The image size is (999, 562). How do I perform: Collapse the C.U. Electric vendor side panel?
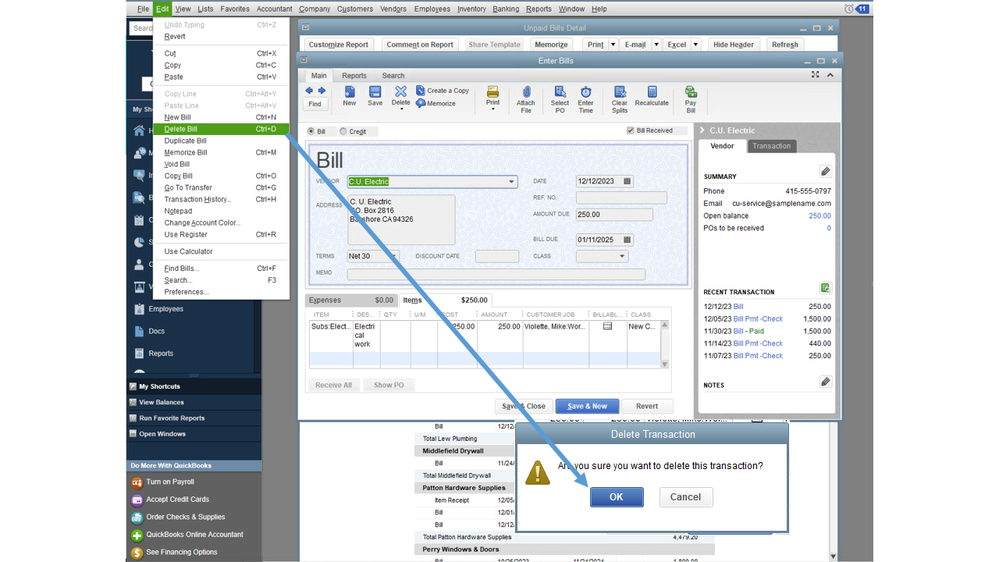(703, 131)
